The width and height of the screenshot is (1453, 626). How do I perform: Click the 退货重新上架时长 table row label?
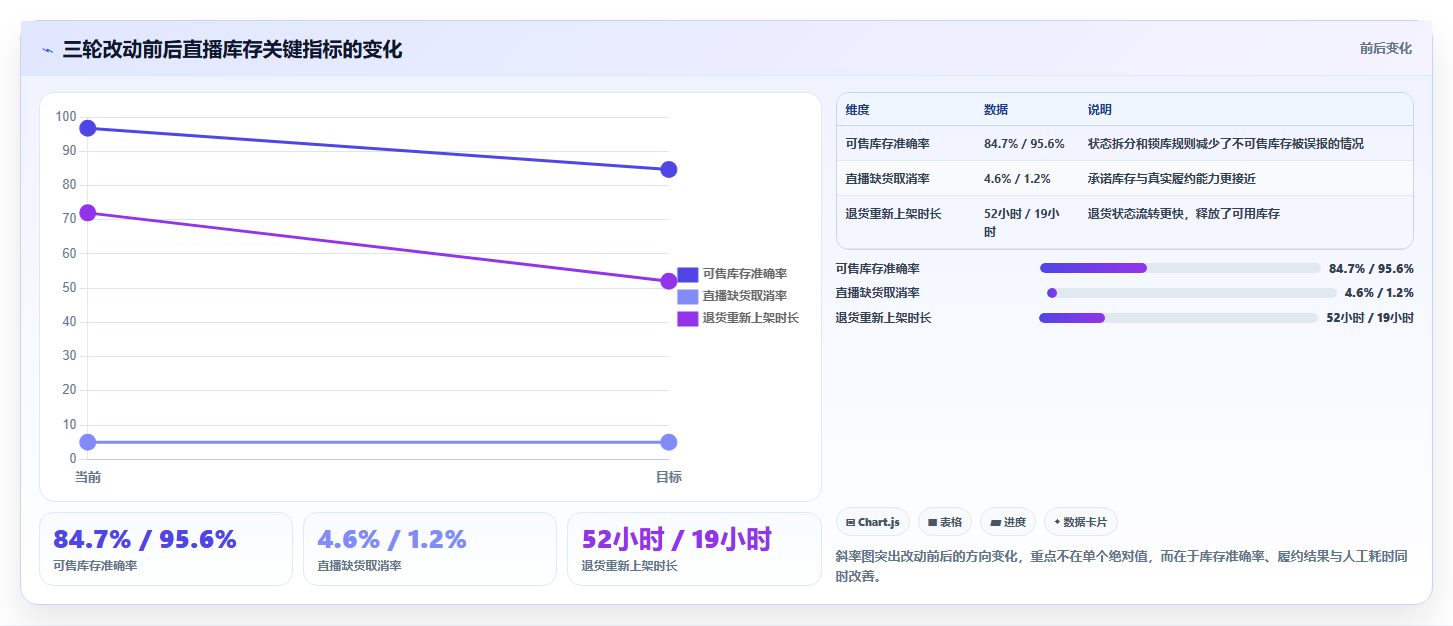[893, 214]
